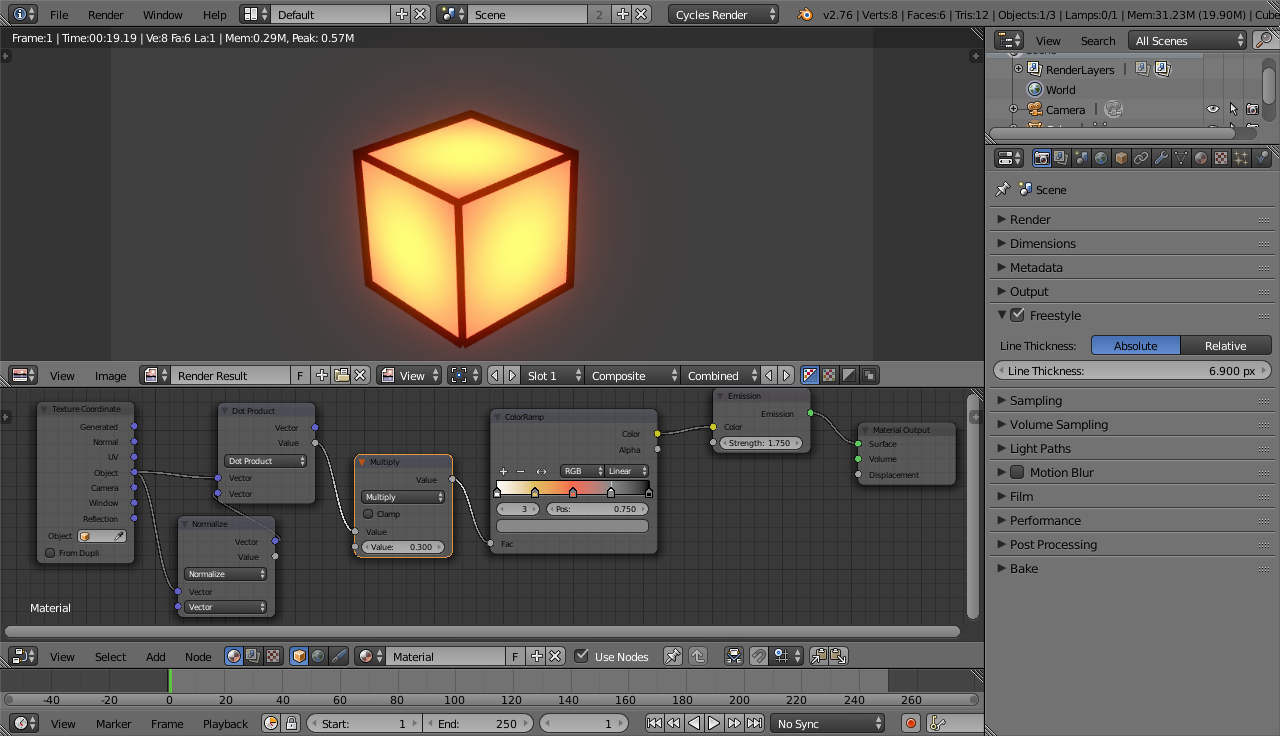Choose Line Style shader source icon
1280x736 pixels.
click(x=338, y=656)
